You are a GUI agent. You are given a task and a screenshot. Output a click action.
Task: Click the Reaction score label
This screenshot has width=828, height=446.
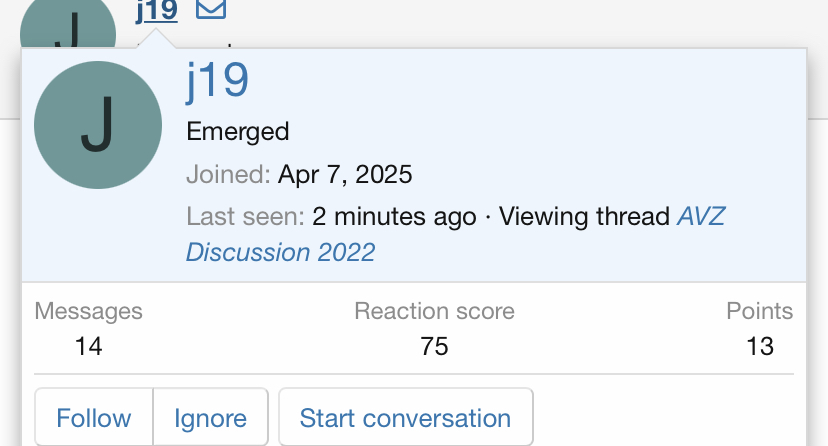point(434,311)
